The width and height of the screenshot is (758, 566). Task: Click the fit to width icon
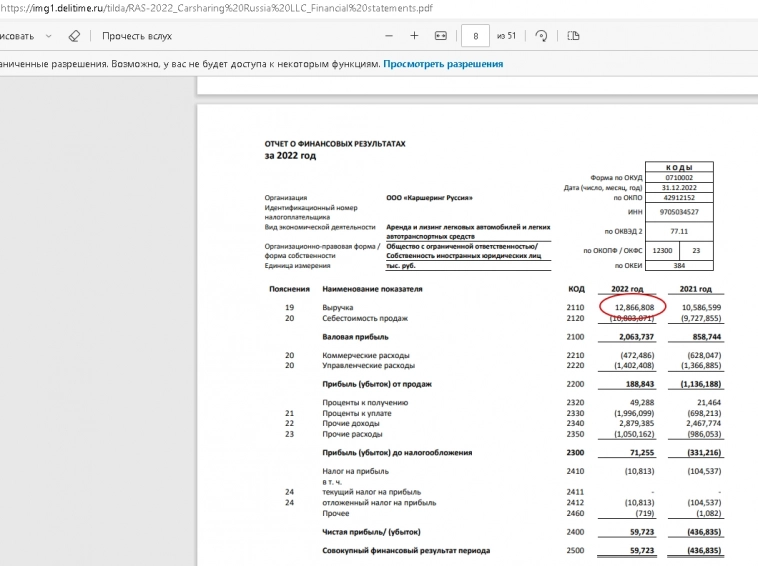tap(440, 36)
